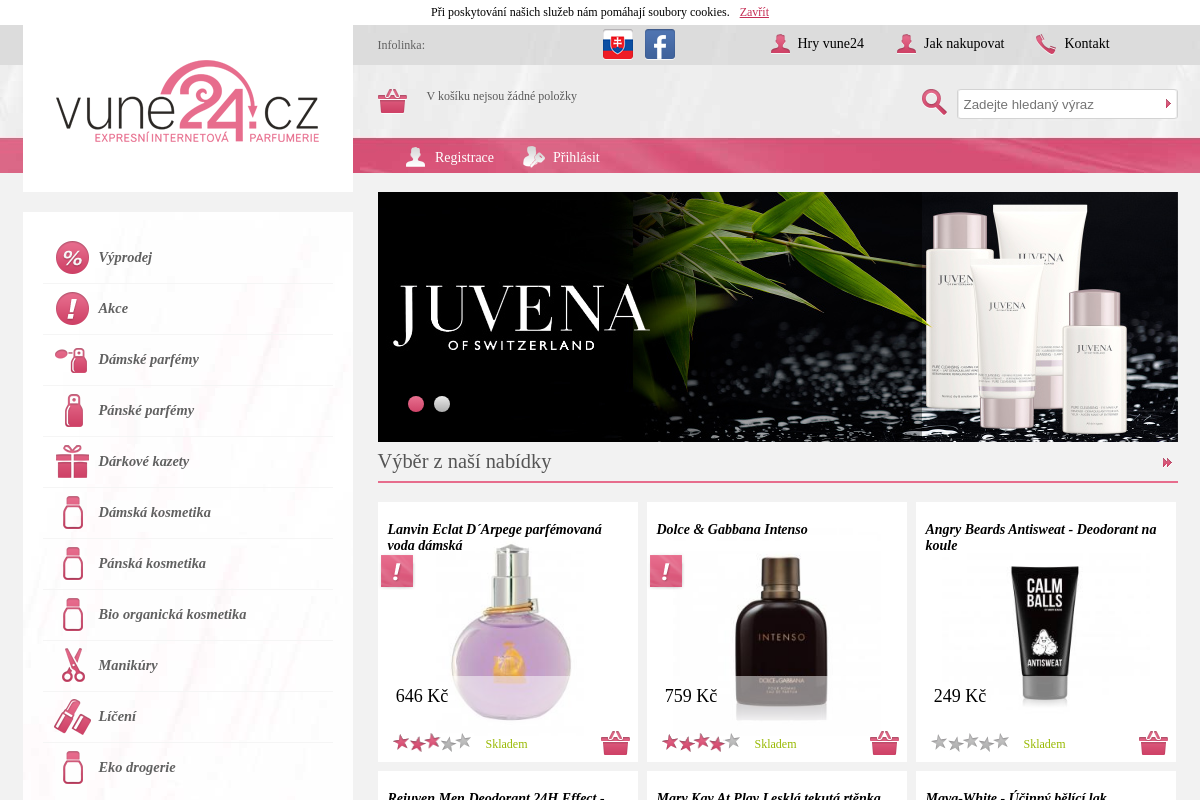This screenshot has height=800, width=1200.
Task: Open the Eko drogerie category
Action: point(137,767)
